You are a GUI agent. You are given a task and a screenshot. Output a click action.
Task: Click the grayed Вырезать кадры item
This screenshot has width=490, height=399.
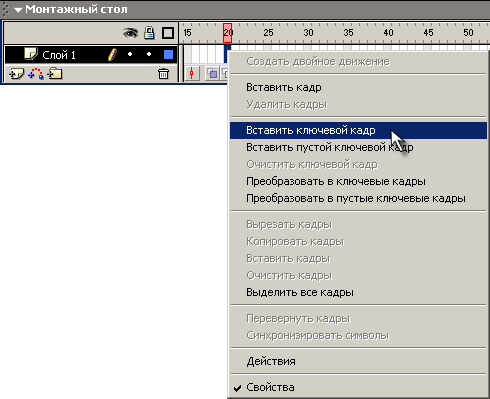pos(358,225)
